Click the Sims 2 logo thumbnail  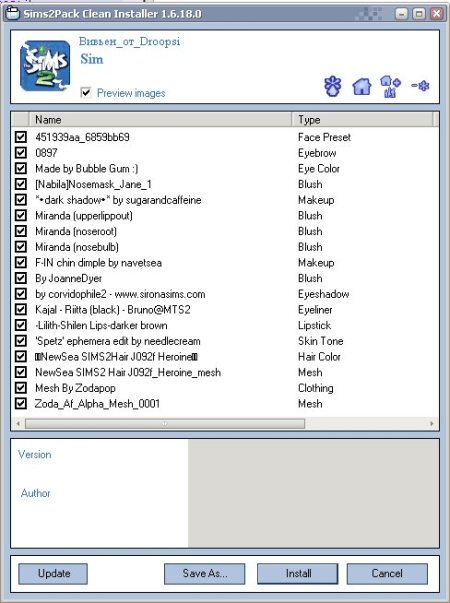coord(45,66)
